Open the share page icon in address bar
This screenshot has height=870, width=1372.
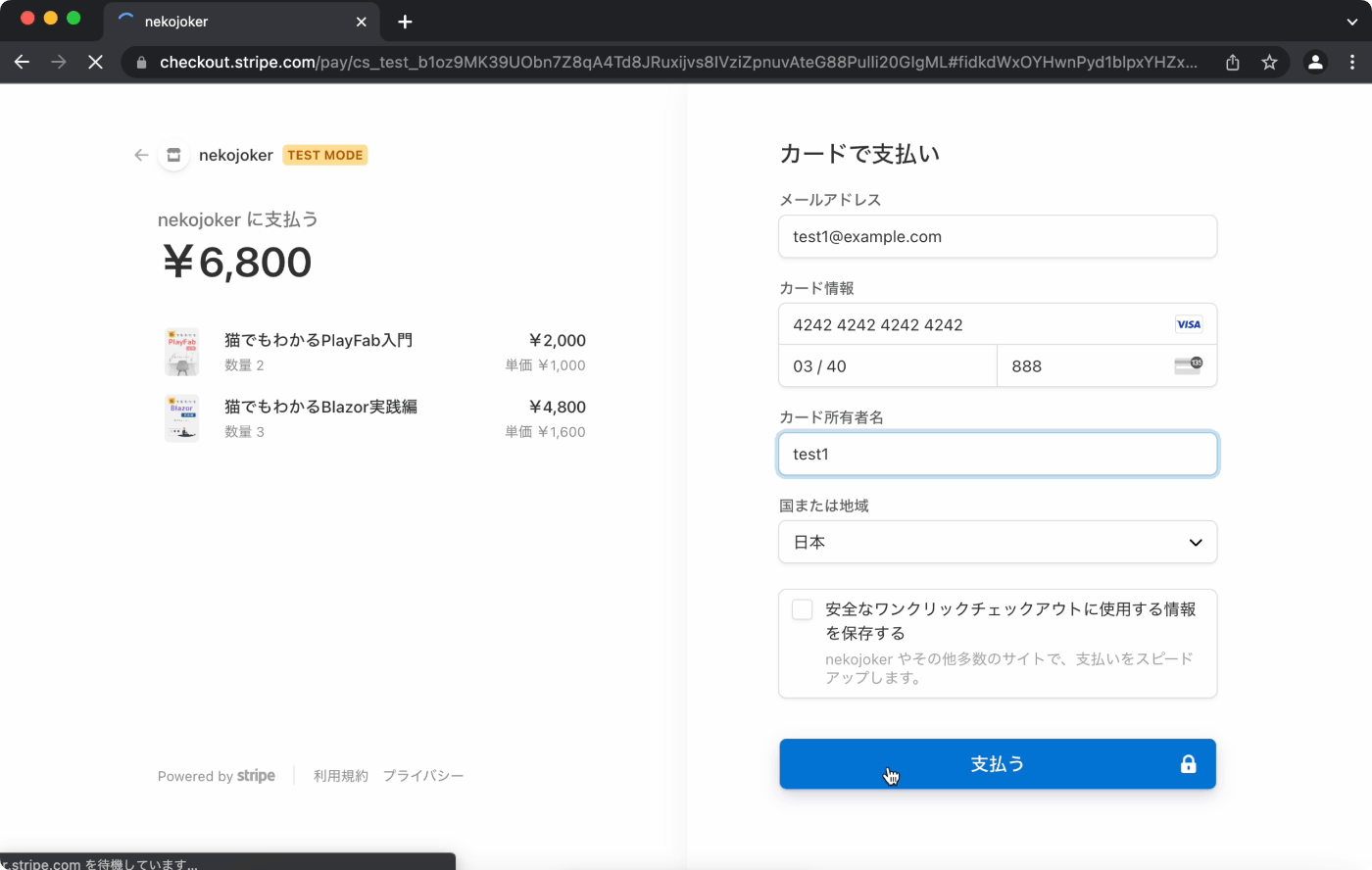(1233, 62)
